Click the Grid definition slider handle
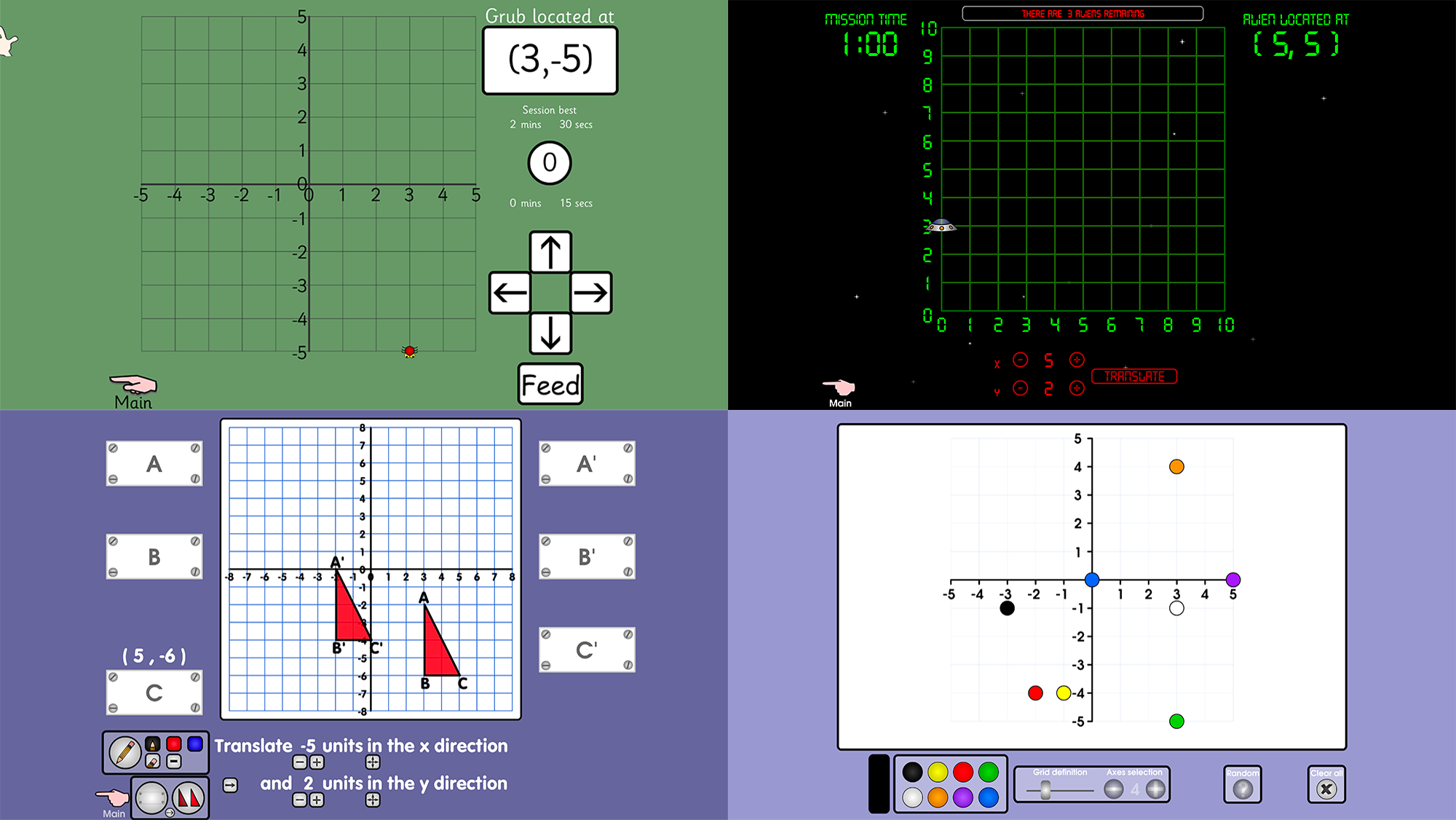This screenshot has height=820, width=1456. pyautogui.click(x=1045, y=789)
